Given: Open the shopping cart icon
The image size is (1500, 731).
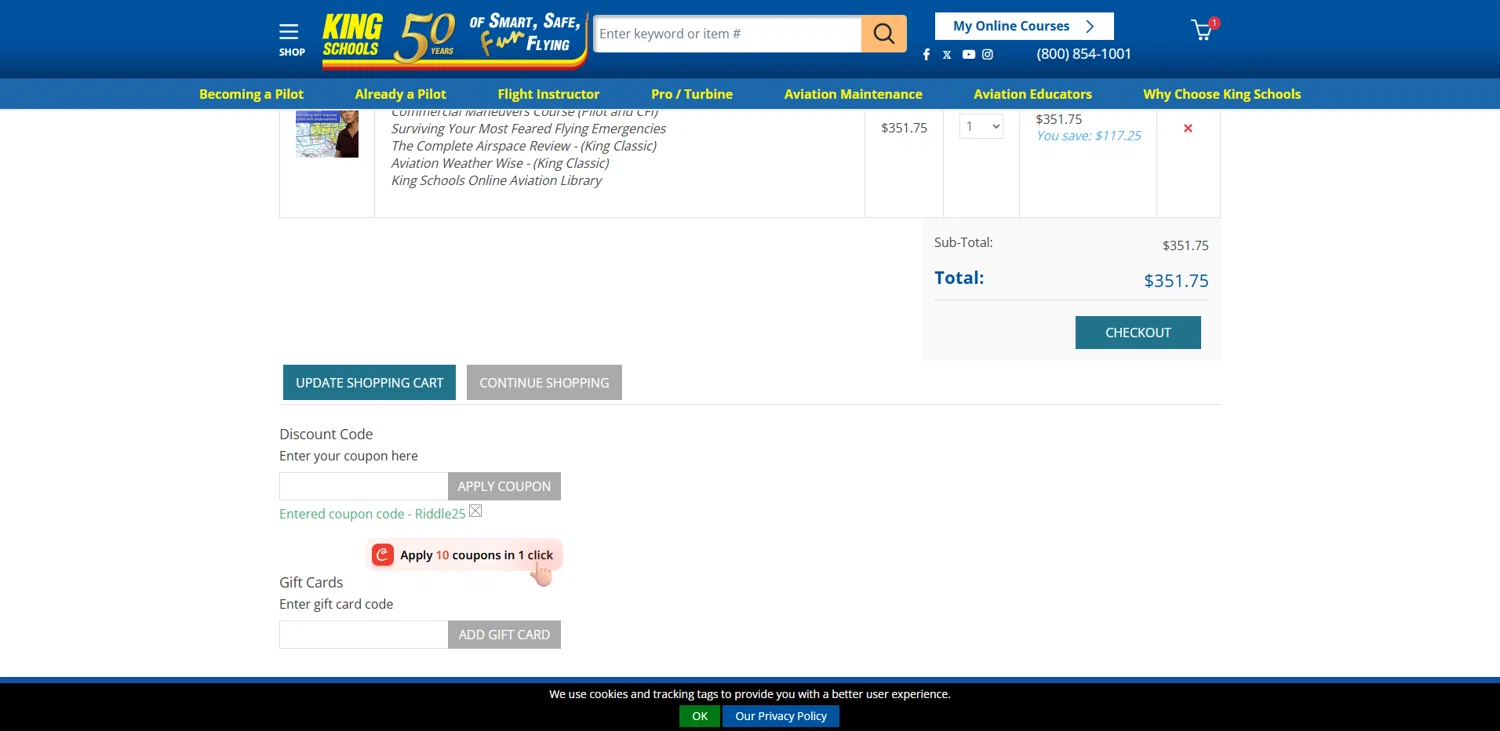Looking at the screenshot, I should point(1204,30).
